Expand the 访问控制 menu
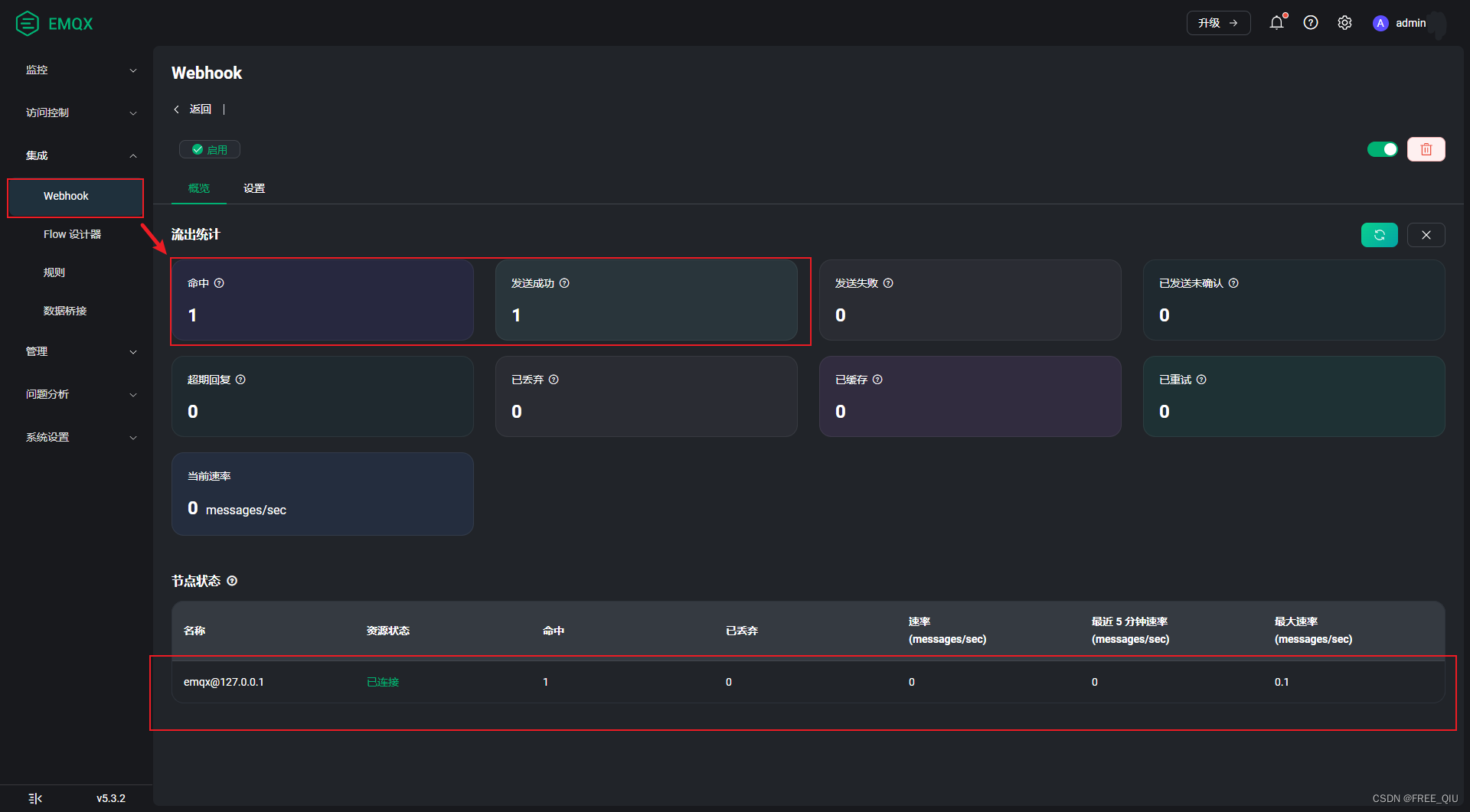Image resolution: width=1470 pixels, height=812 pixels. click(x=77, y=113)
